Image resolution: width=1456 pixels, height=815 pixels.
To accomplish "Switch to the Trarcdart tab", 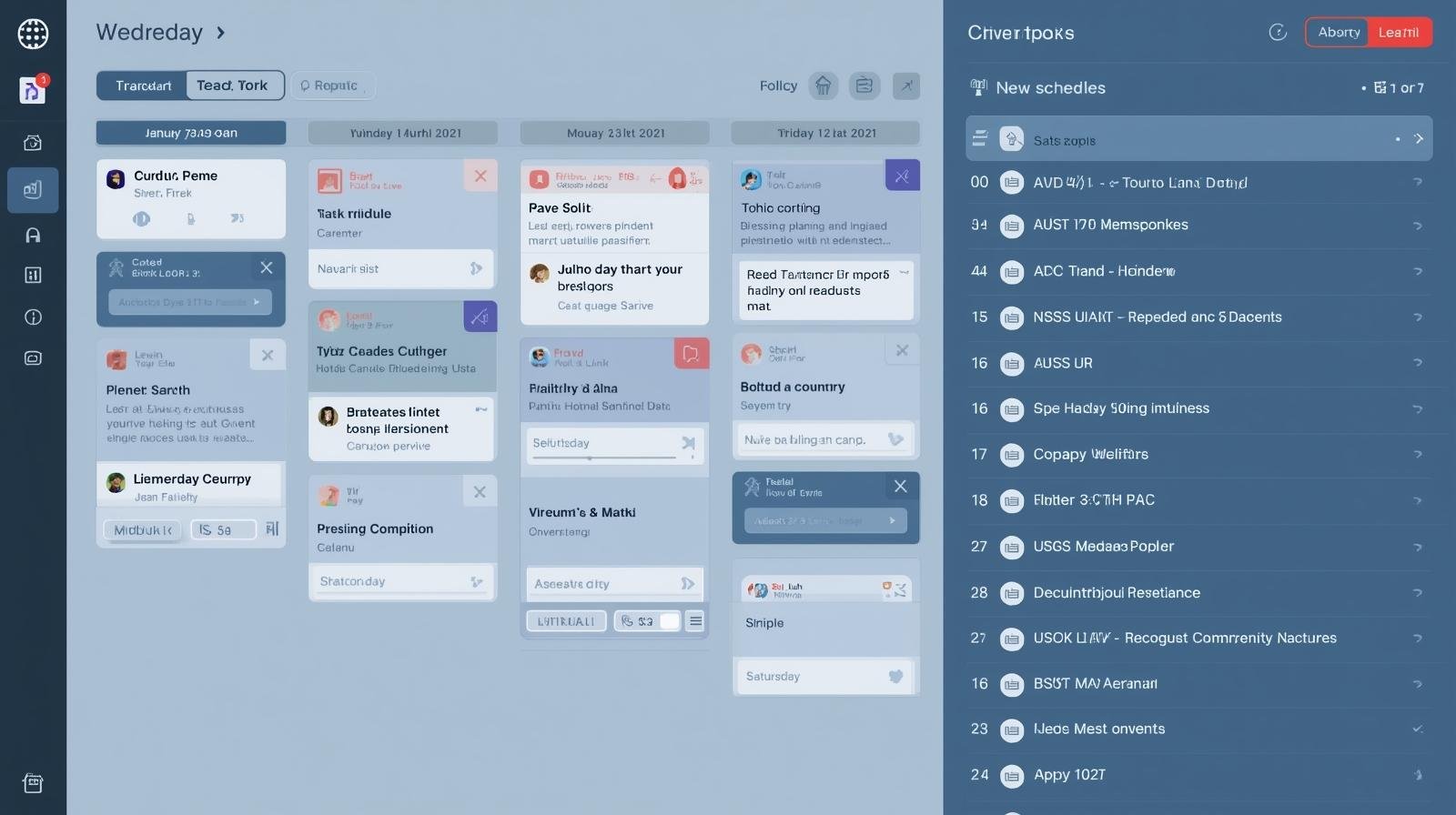I will coord(143,86).
